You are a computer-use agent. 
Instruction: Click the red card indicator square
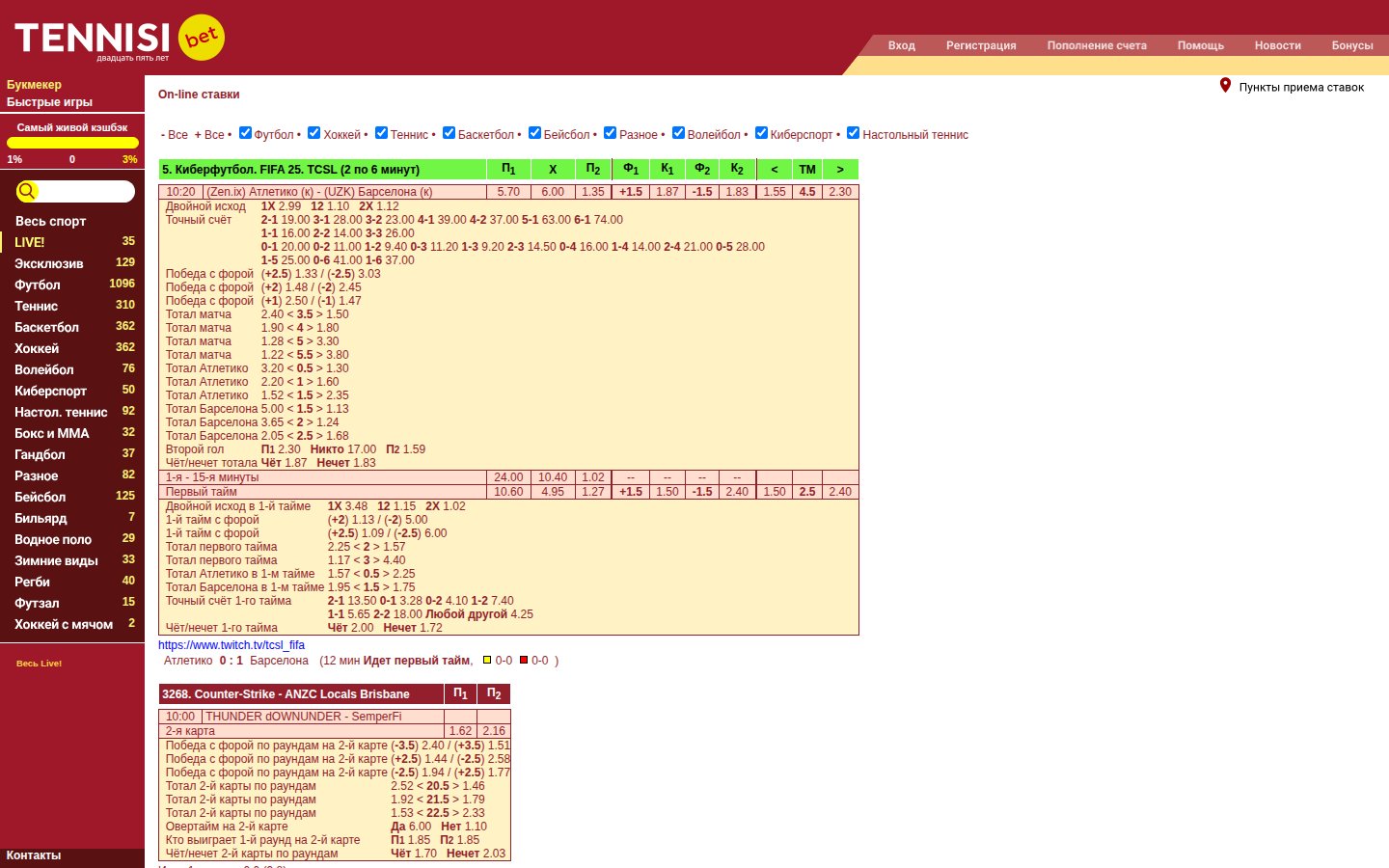[524, 661]
